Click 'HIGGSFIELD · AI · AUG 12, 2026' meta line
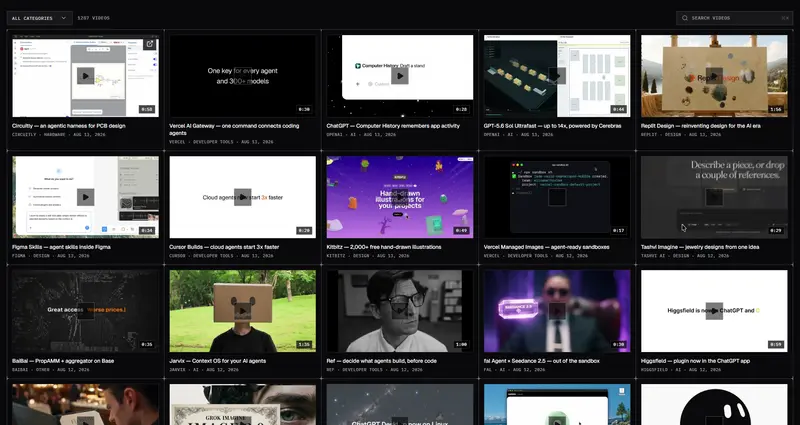 coord(681,369)
